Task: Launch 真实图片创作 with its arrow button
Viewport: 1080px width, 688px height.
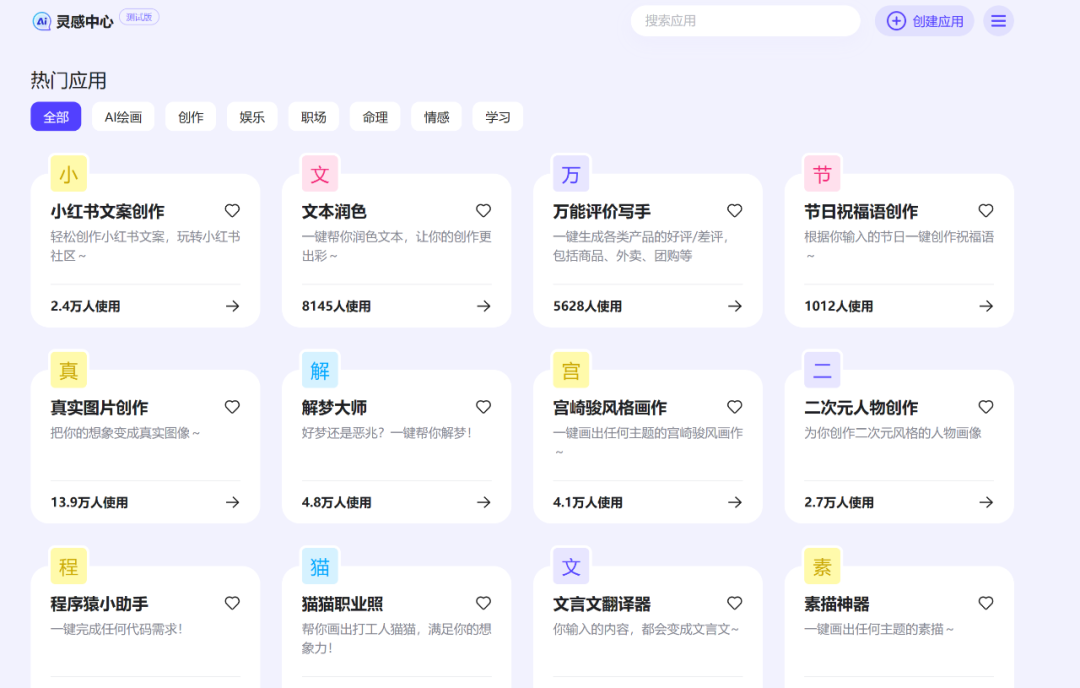Action: click(x=232, y=502)
